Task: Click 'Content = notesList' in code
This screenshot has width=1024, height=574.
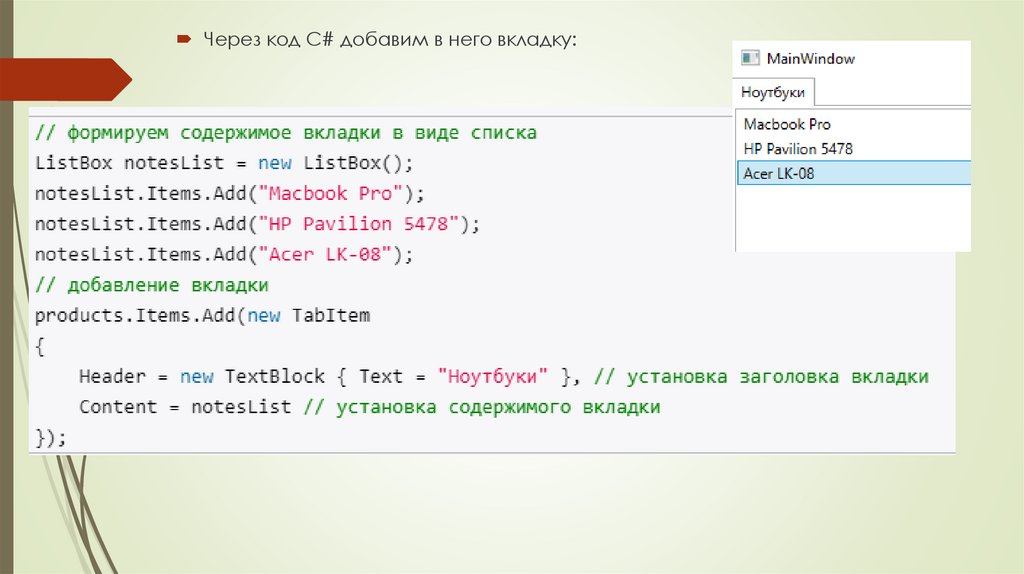Action: [x=185, y=407]
